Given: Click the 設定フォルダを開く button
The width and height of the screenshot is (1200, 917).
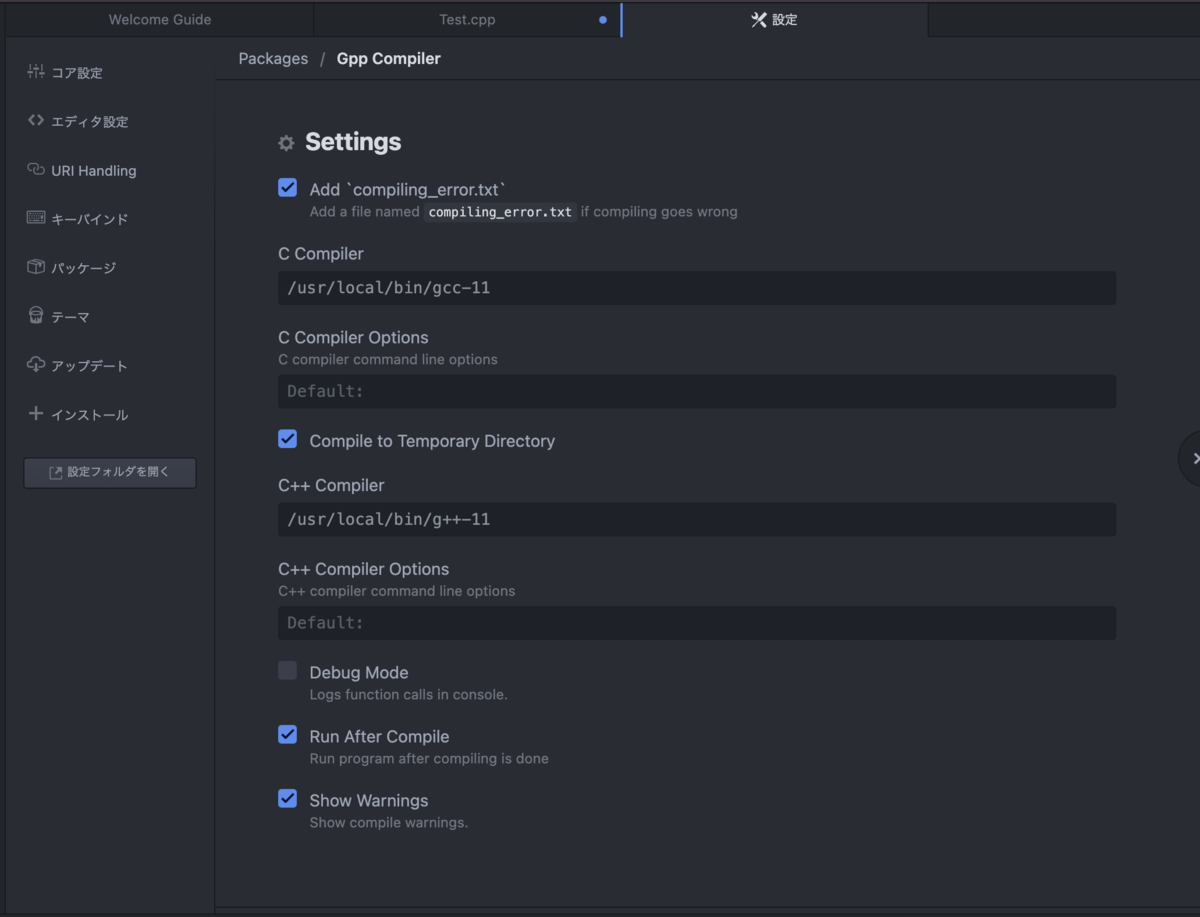Looking at the screenshot, I should click(x=110, y=473).
